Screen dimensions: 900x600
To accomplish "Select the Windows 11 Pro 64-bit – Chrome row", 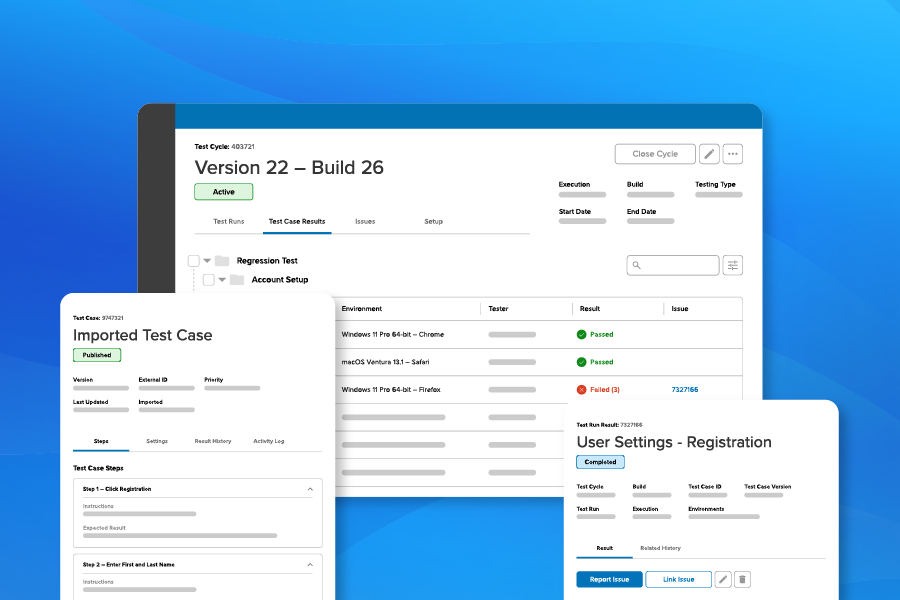I will pyautogui.click(x=538, y=334).
